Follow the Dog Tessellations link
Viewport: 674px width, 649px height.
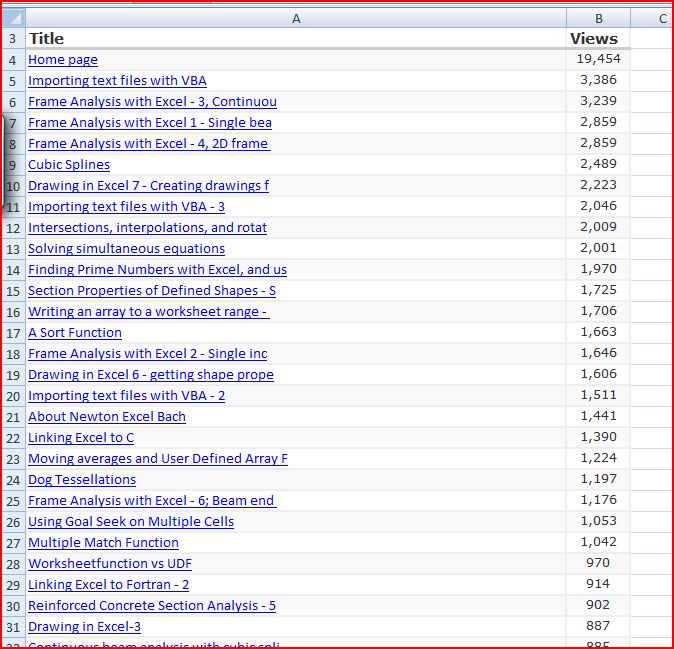click(x=82, y=480)
